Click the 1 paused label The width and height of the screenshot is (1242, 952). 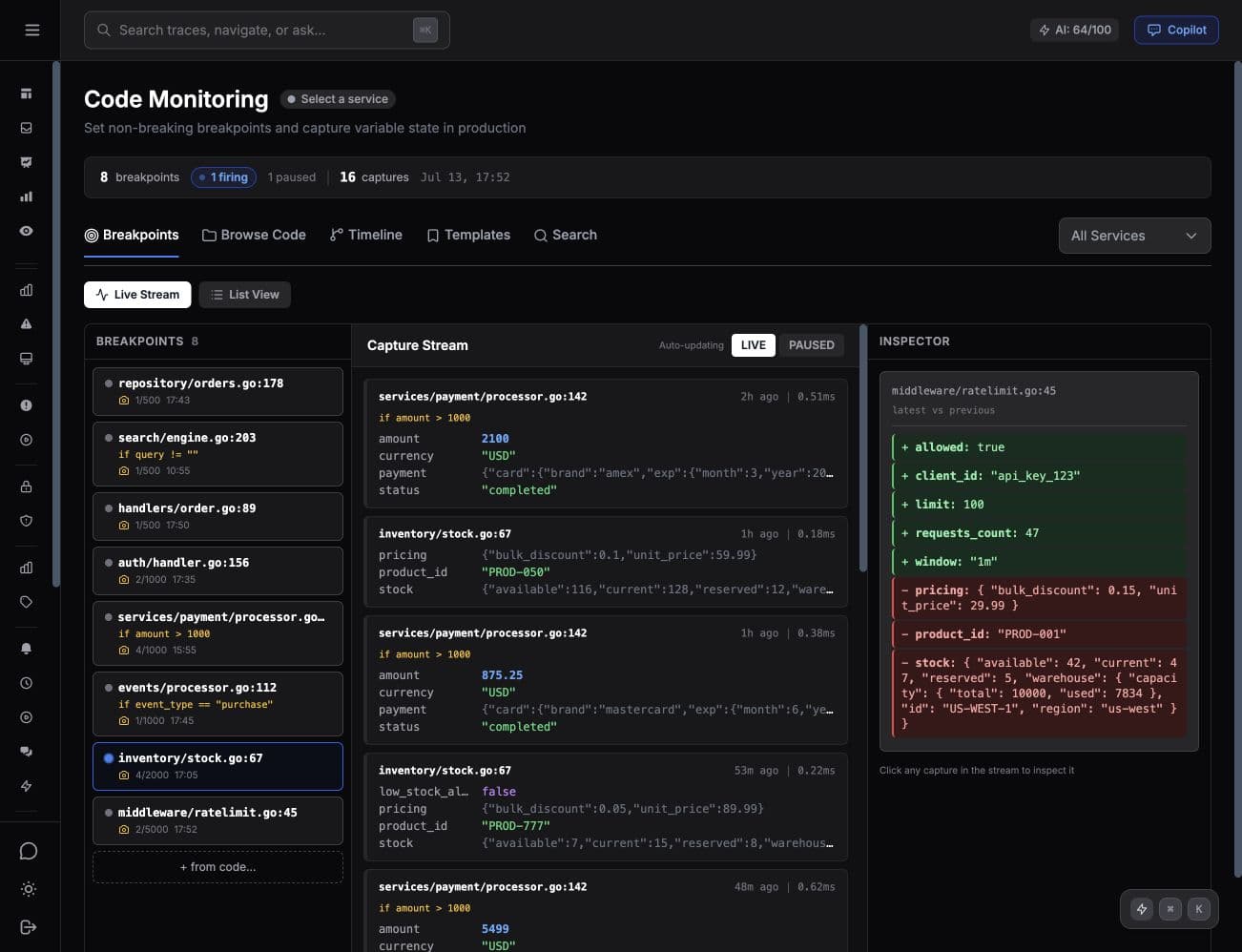pyautogui.click(x=292, y=177)
